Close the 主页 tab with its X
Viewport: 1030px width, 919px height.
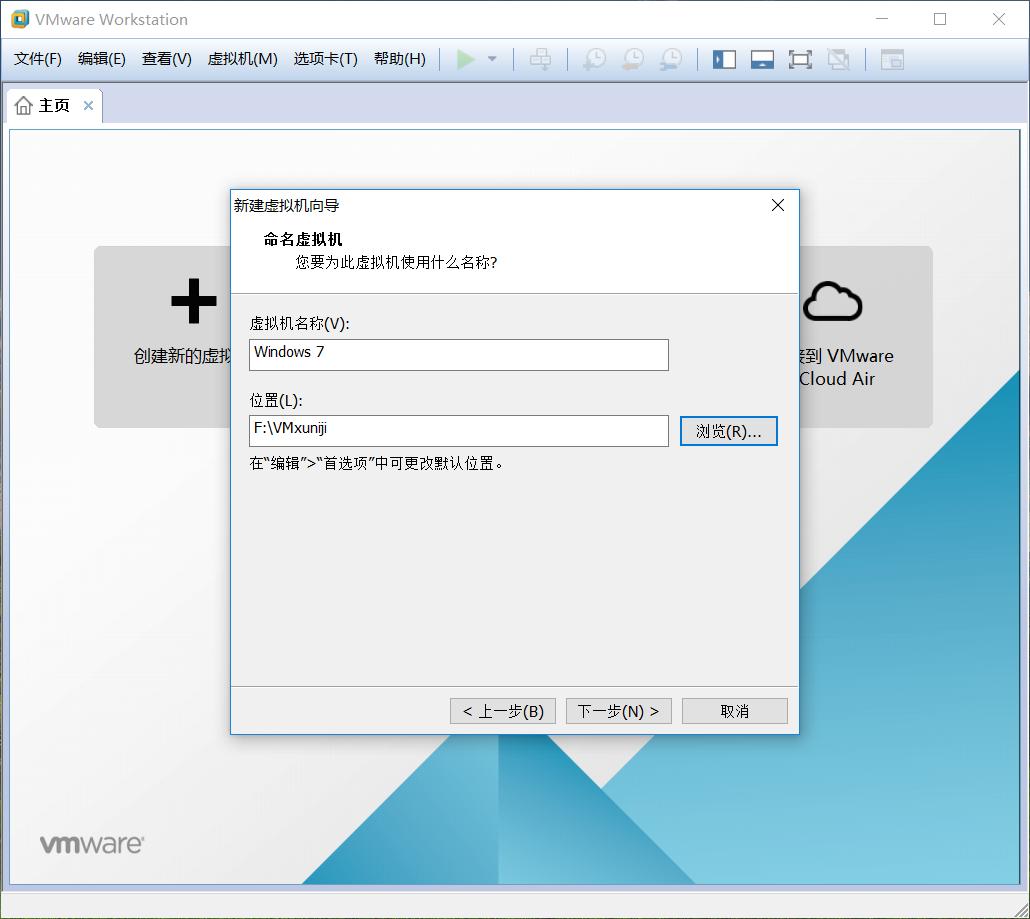(x=88, y=106)
